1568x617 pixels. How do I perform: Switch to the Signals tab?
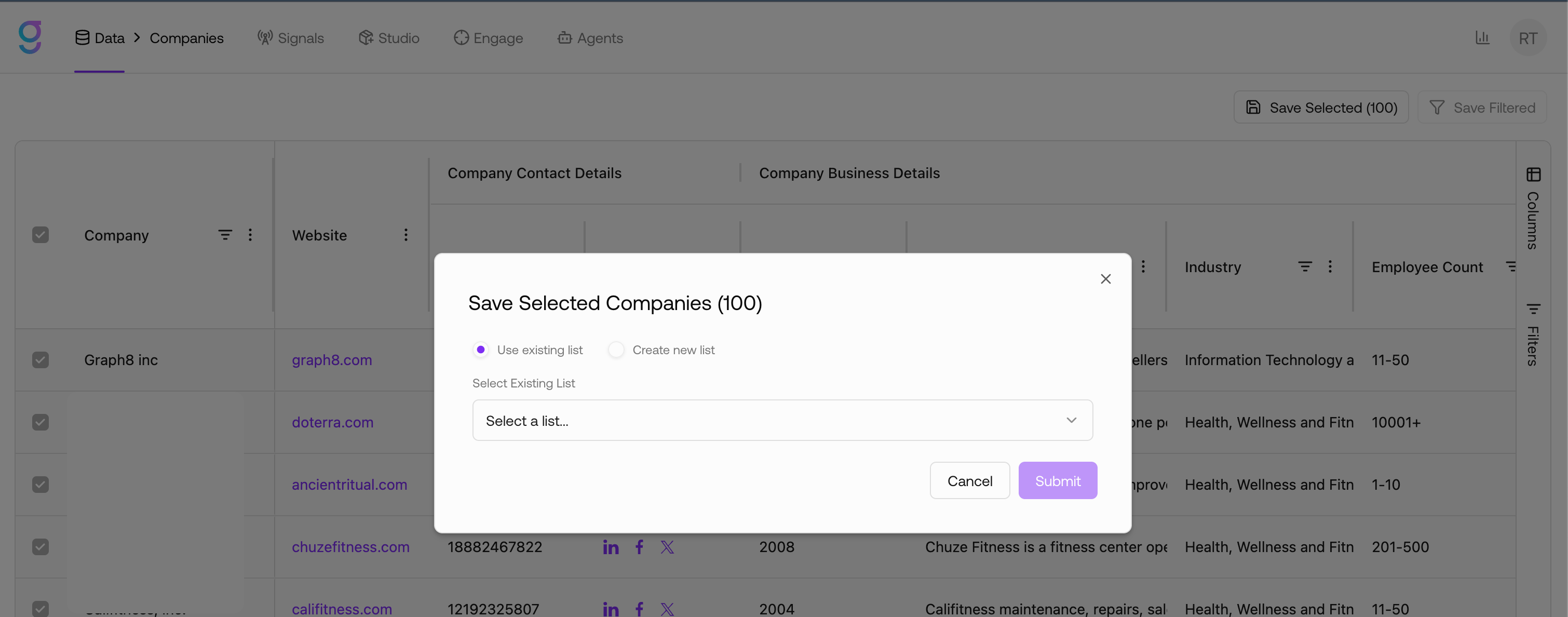pos(290,38)
